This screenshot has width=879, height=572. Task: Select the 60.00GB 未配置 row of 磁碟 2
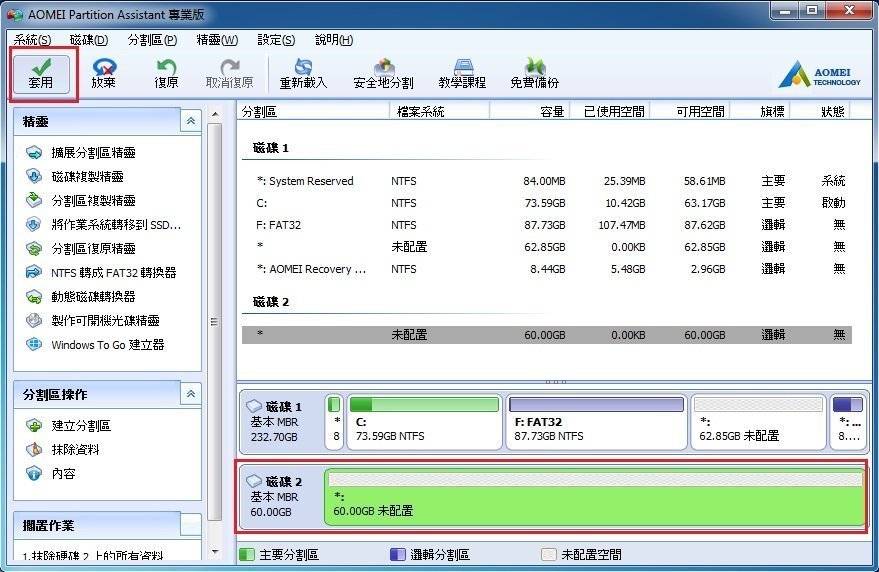547,335
